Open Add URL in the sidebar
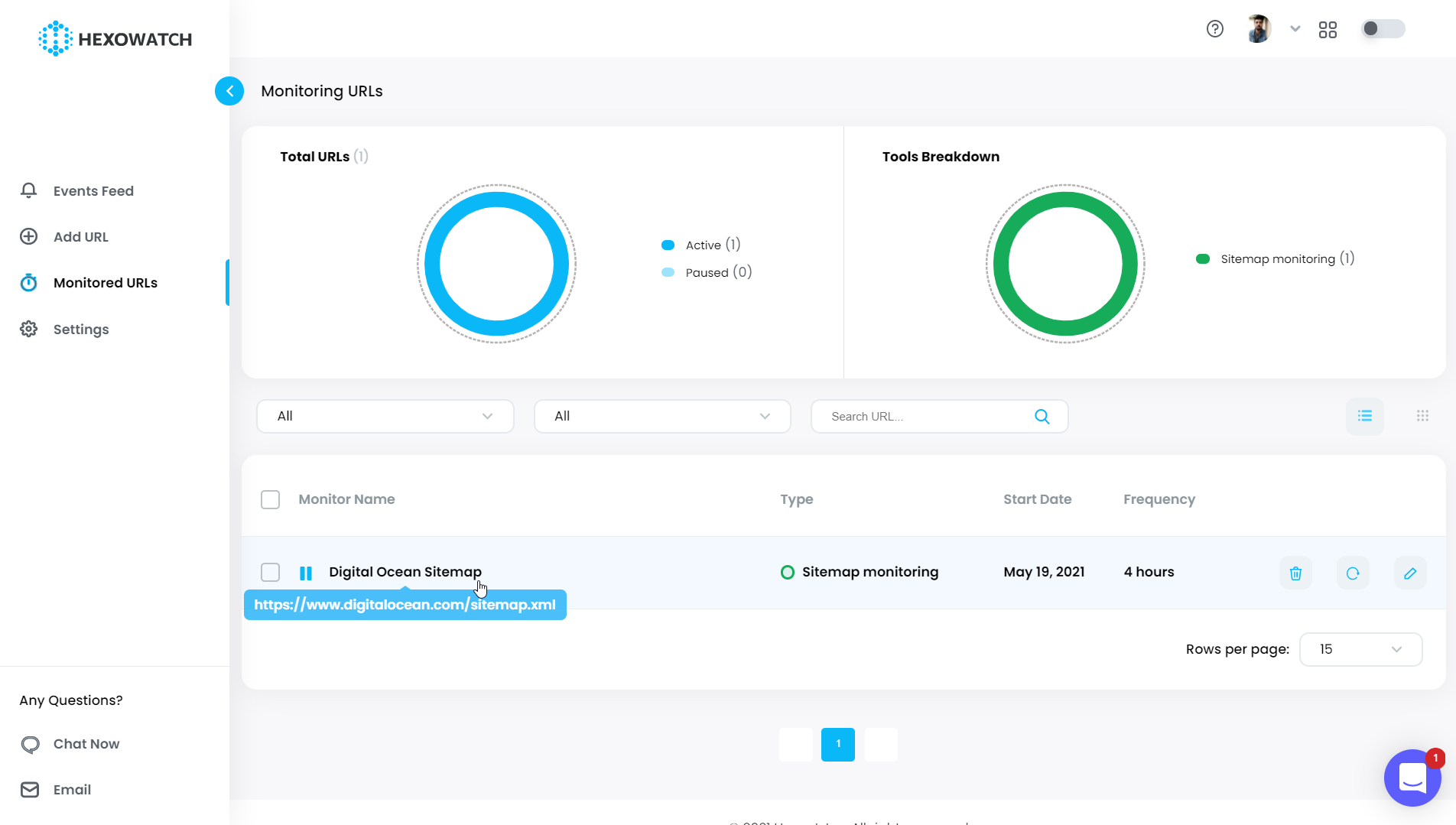Image resolution: width=1456 pixels, height=825 pixels. pos(81,237)
